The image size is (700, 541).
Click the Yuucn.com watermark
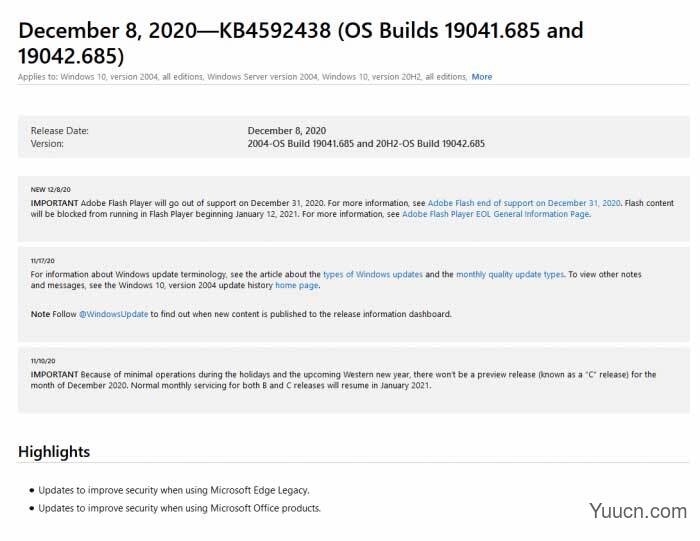(638, 511)
